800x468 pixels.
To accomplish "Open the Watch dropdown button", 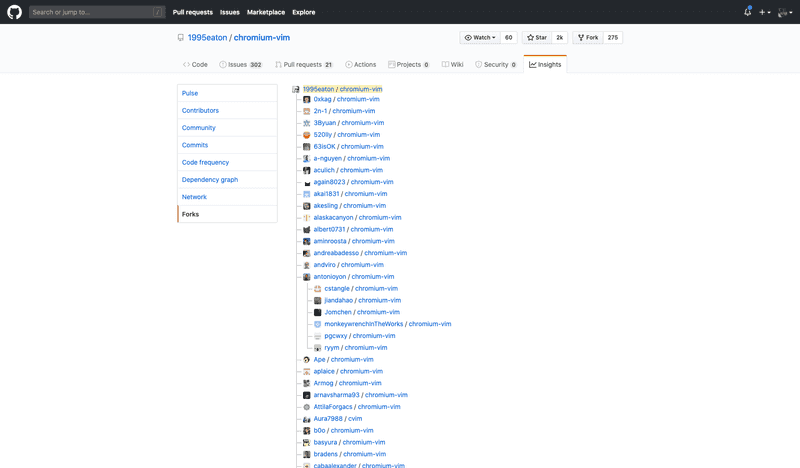I will 480,38.
